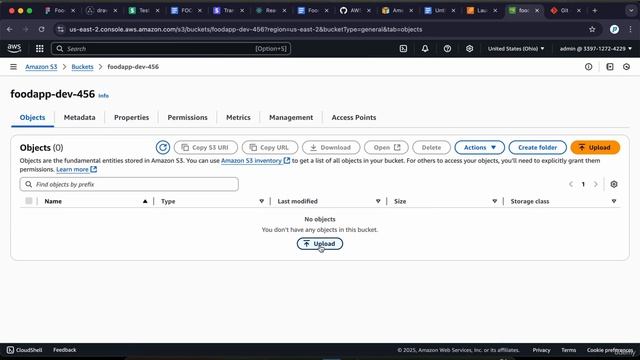Click the Delete button
Viewport: 640px width, 360px height.
tap(431, 147)
